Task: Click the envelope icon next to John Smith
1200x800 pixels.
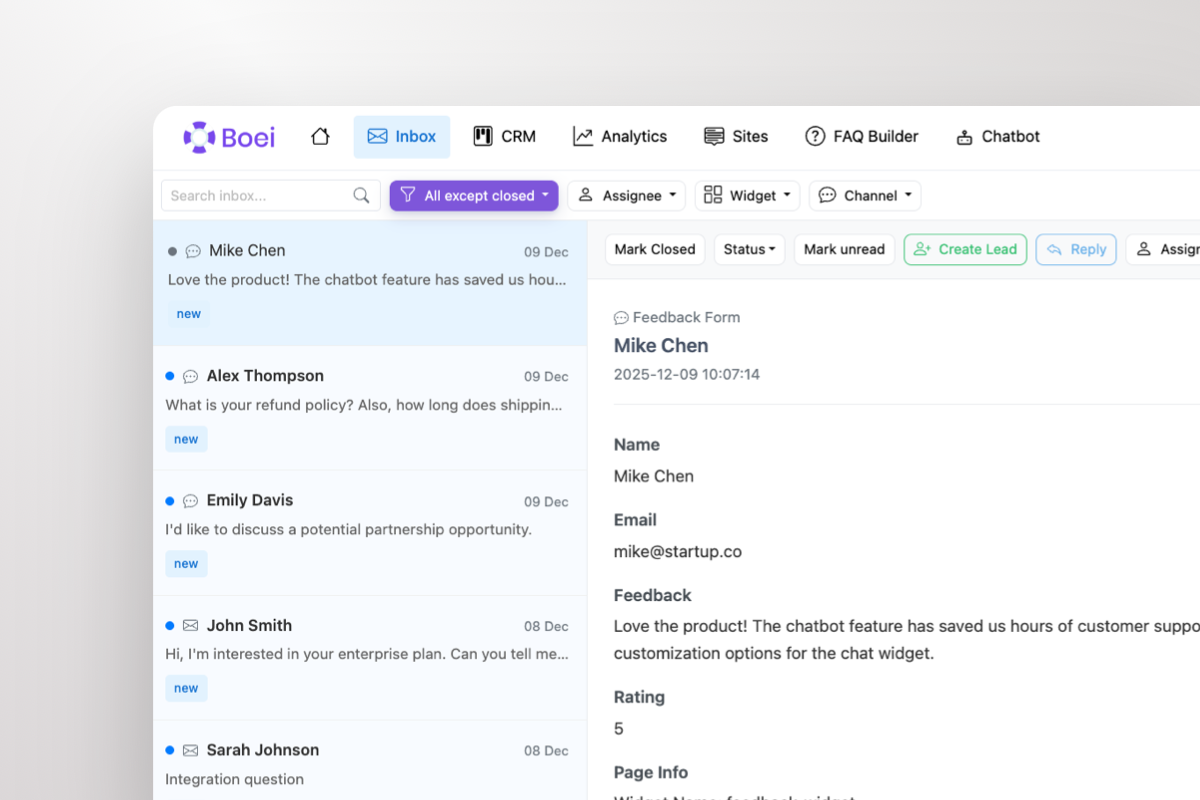Action: tap(190, 625)
